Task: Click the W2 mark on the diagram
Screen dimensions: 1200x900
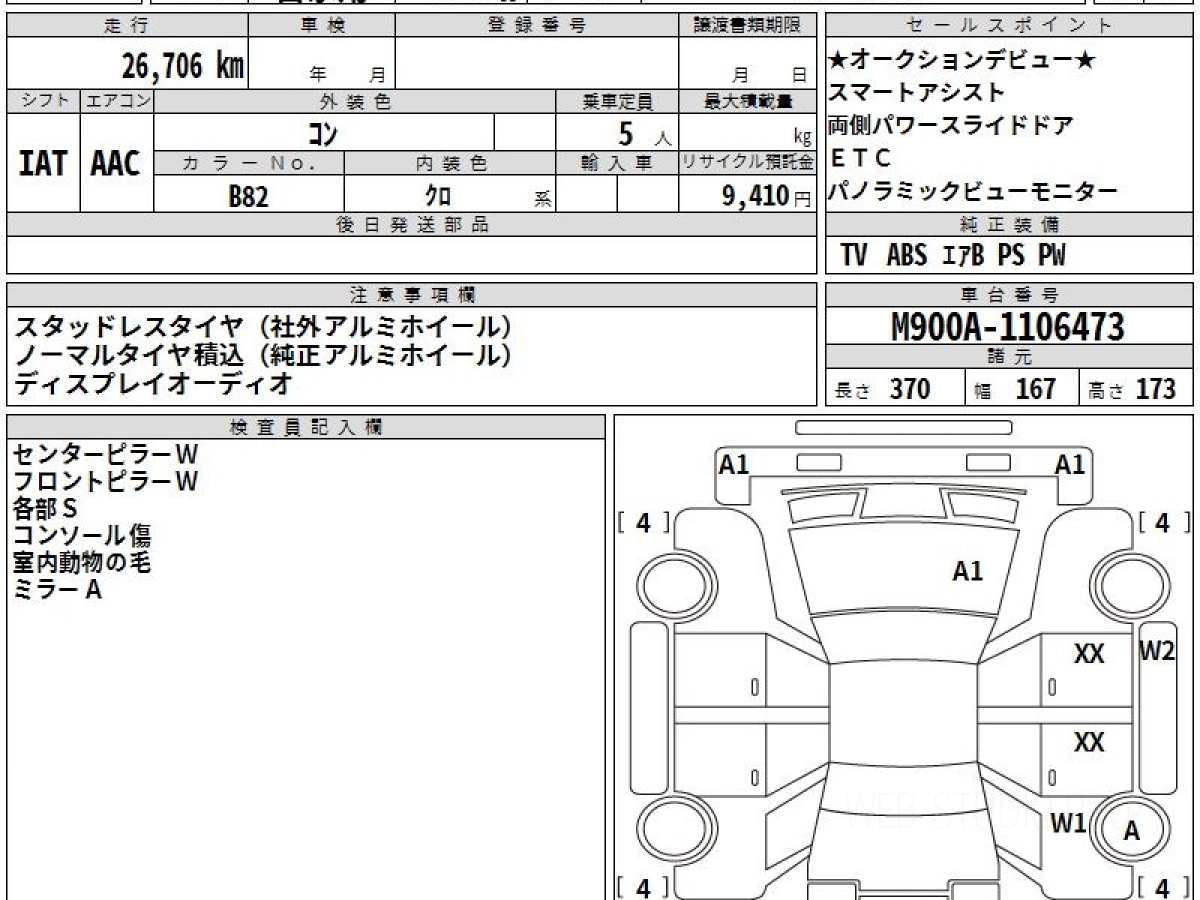Action: tap(1157, 651)
